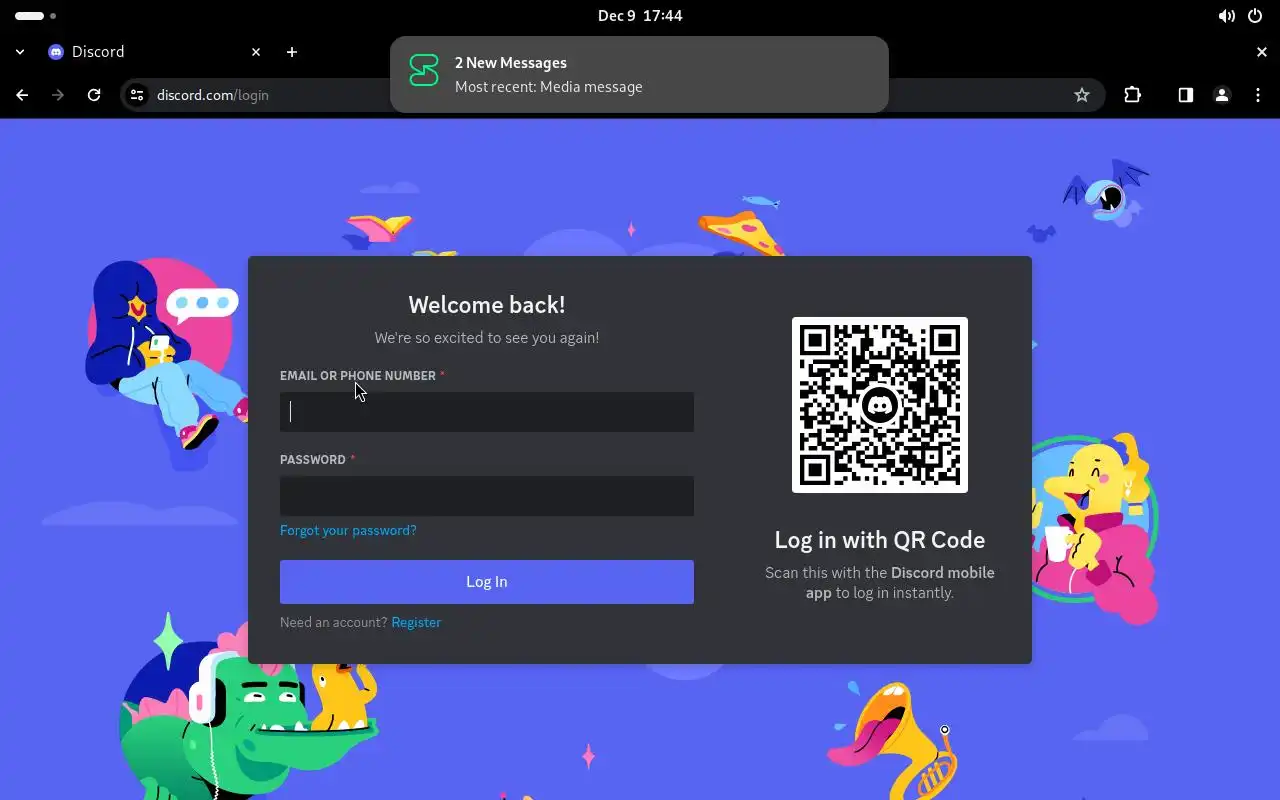The height and width of the screenshot is (800, 1280).
Task: Click the "Scan this with the Discord mobile app" text
Action: tap(880, 582)
